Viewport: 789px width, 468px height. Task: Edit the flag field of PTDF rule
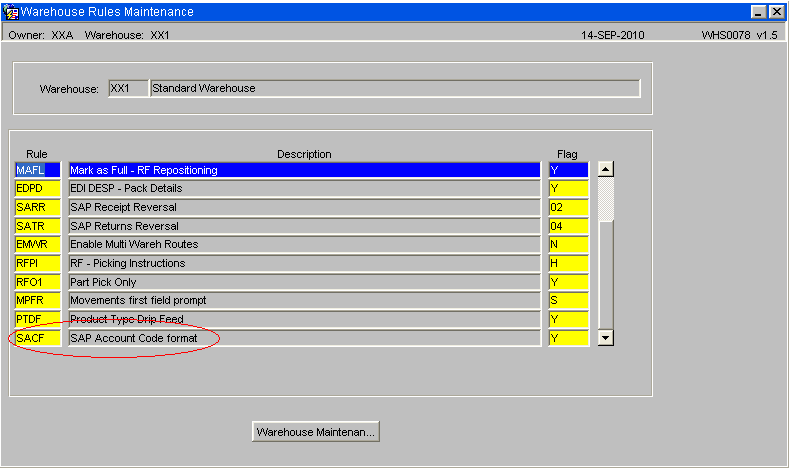[569, 319]
